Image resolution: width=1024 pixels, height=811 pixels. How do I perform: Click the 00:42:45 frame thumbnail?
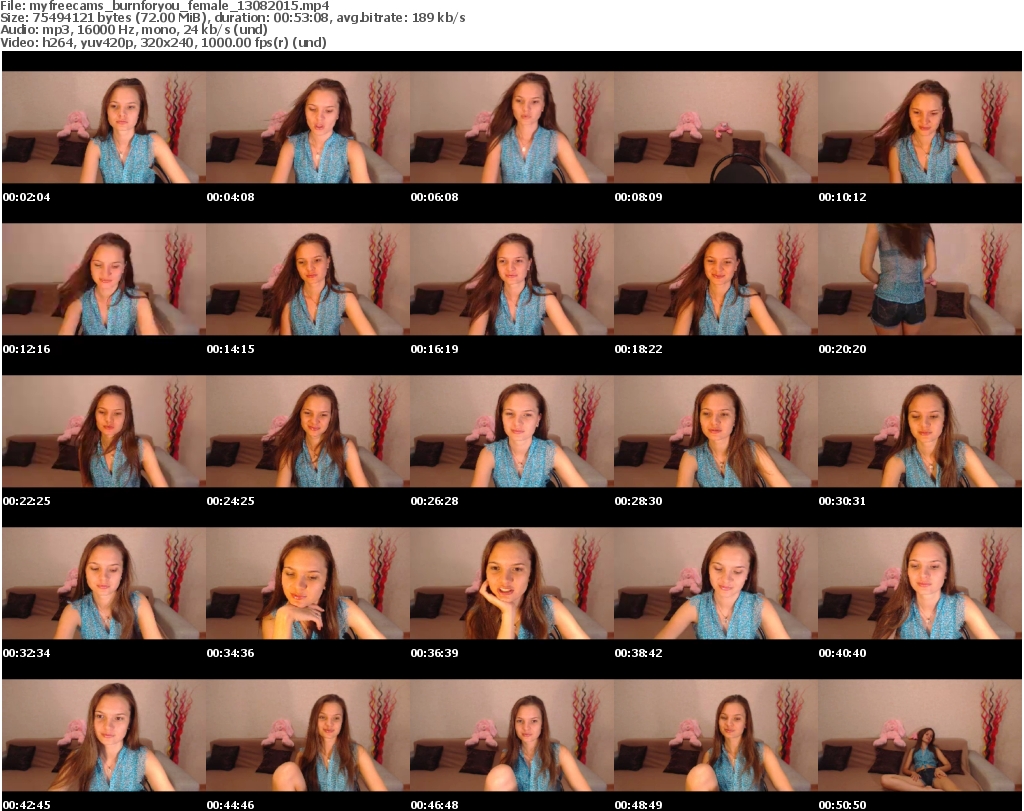tap(104, 736)
